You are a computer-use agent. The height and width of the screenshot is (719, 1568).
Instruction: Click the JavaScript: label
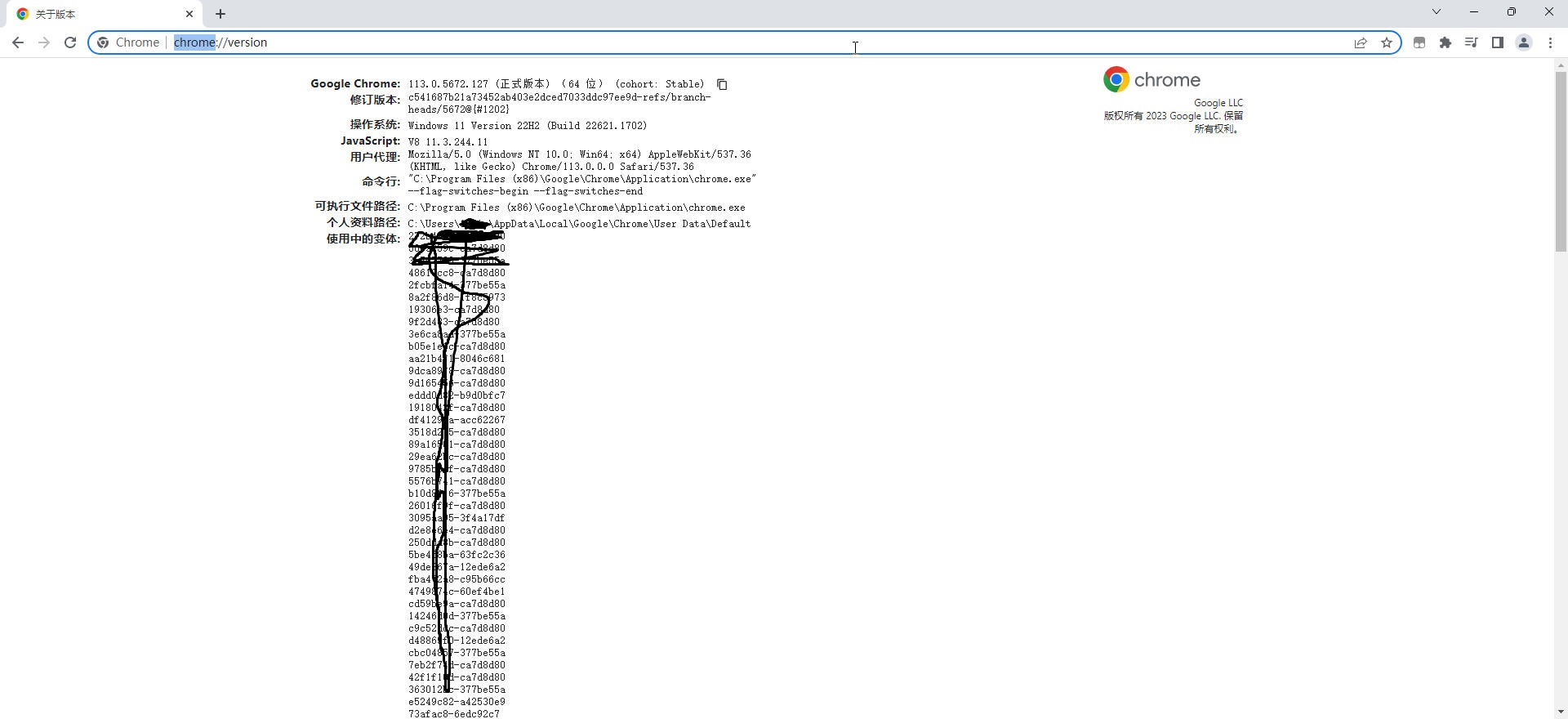pyautogui.click(x=370, y=141)
